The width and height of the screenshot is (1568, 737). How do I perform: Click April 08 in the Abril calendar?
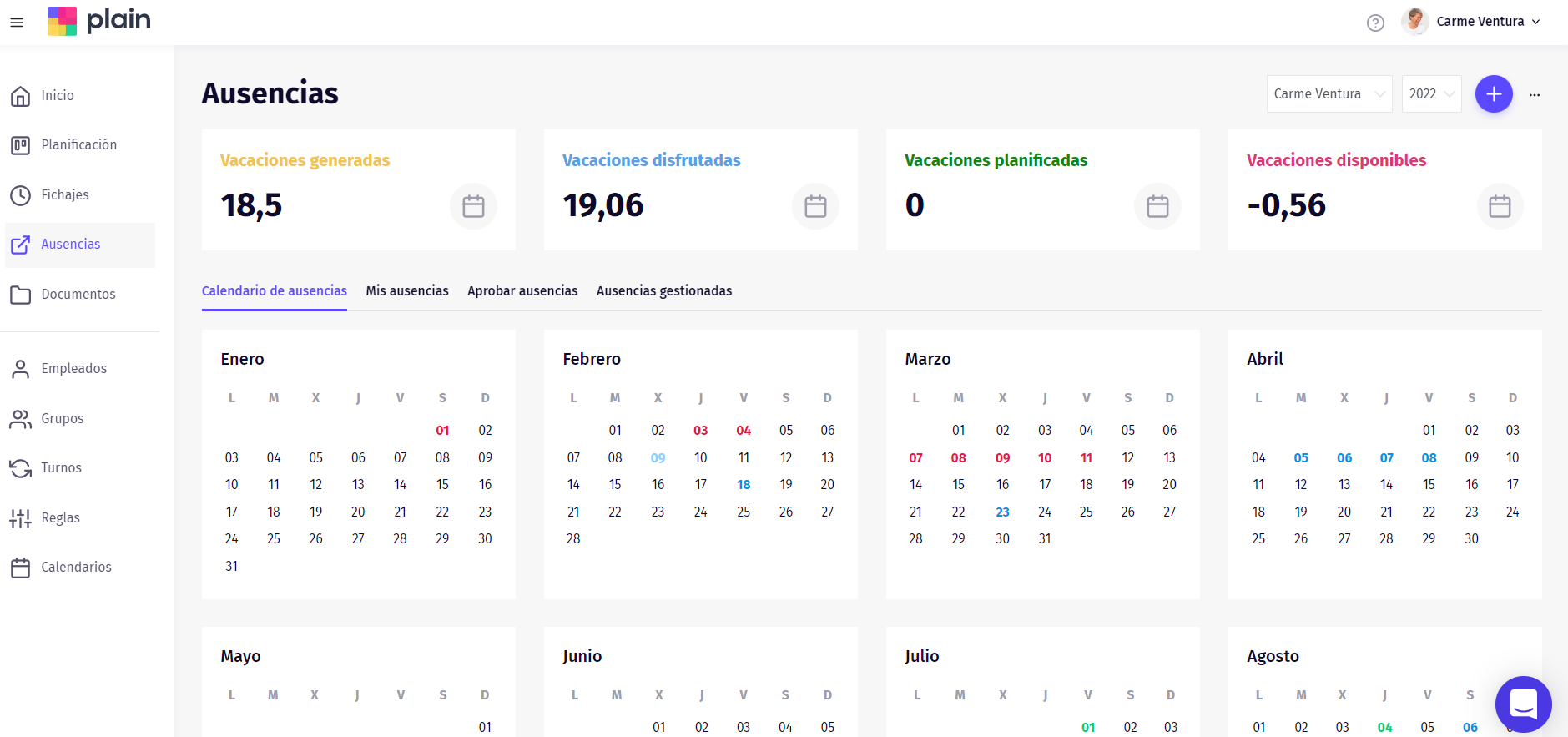point(1429,458)
